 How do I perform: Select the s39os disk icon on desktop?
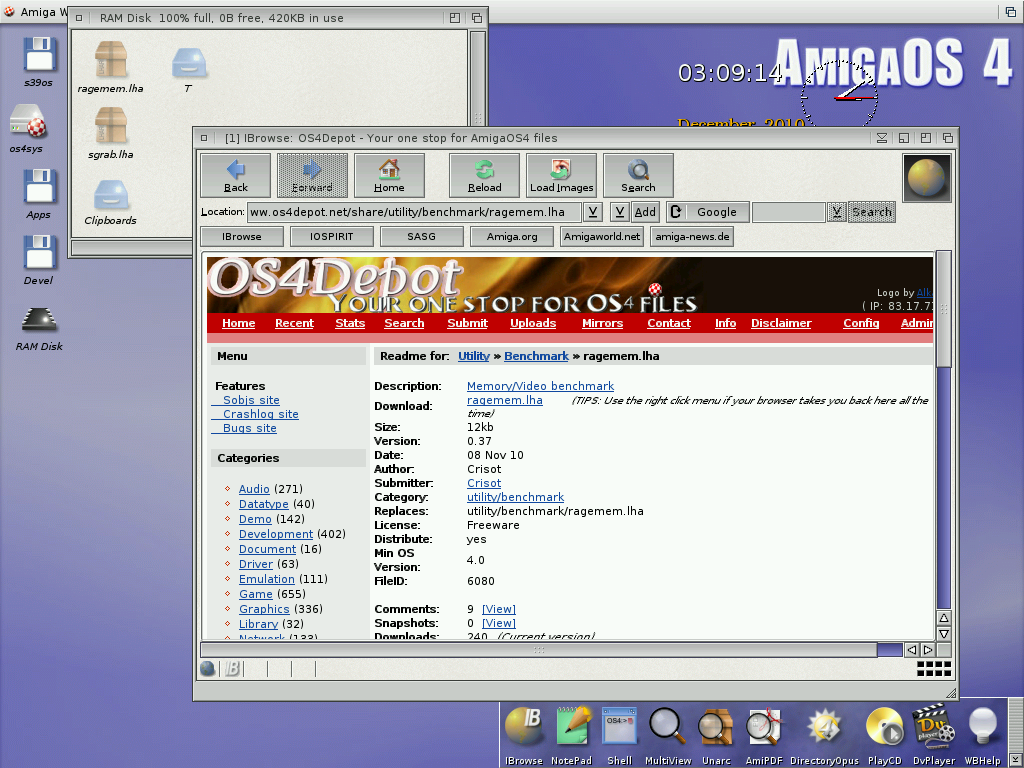click(39, 62)
